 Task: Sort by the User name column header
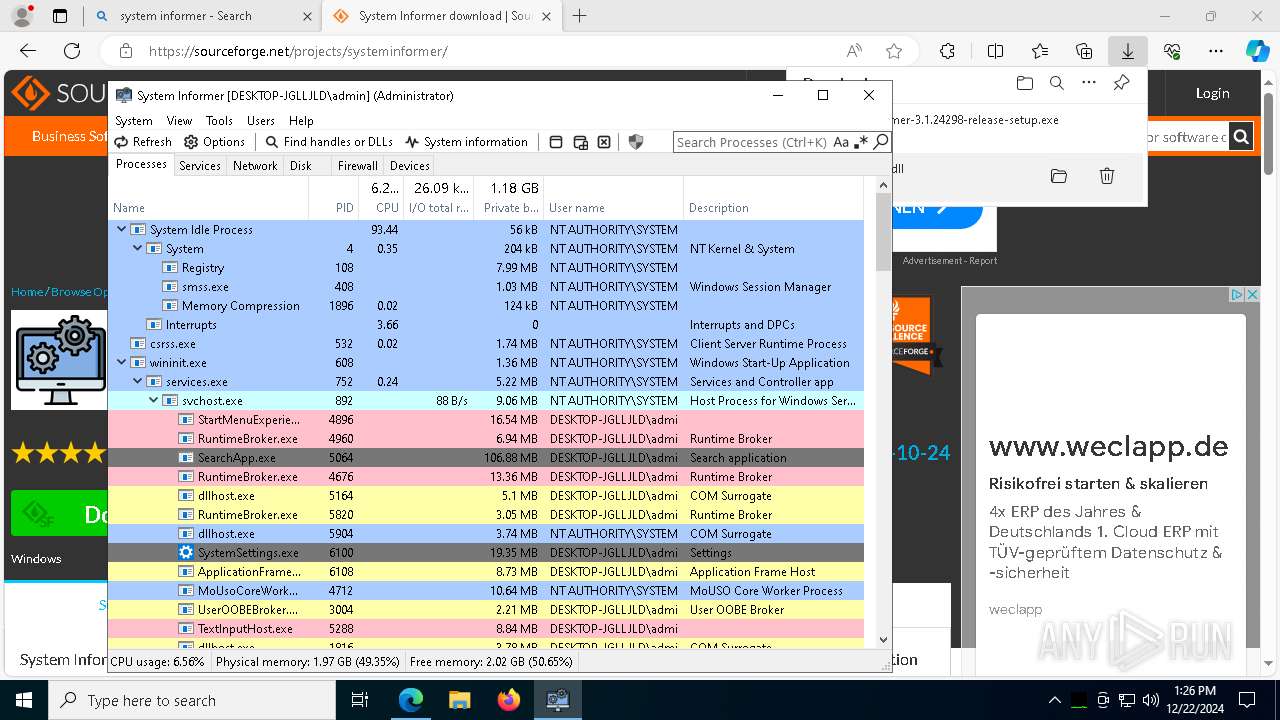[614, 198]
